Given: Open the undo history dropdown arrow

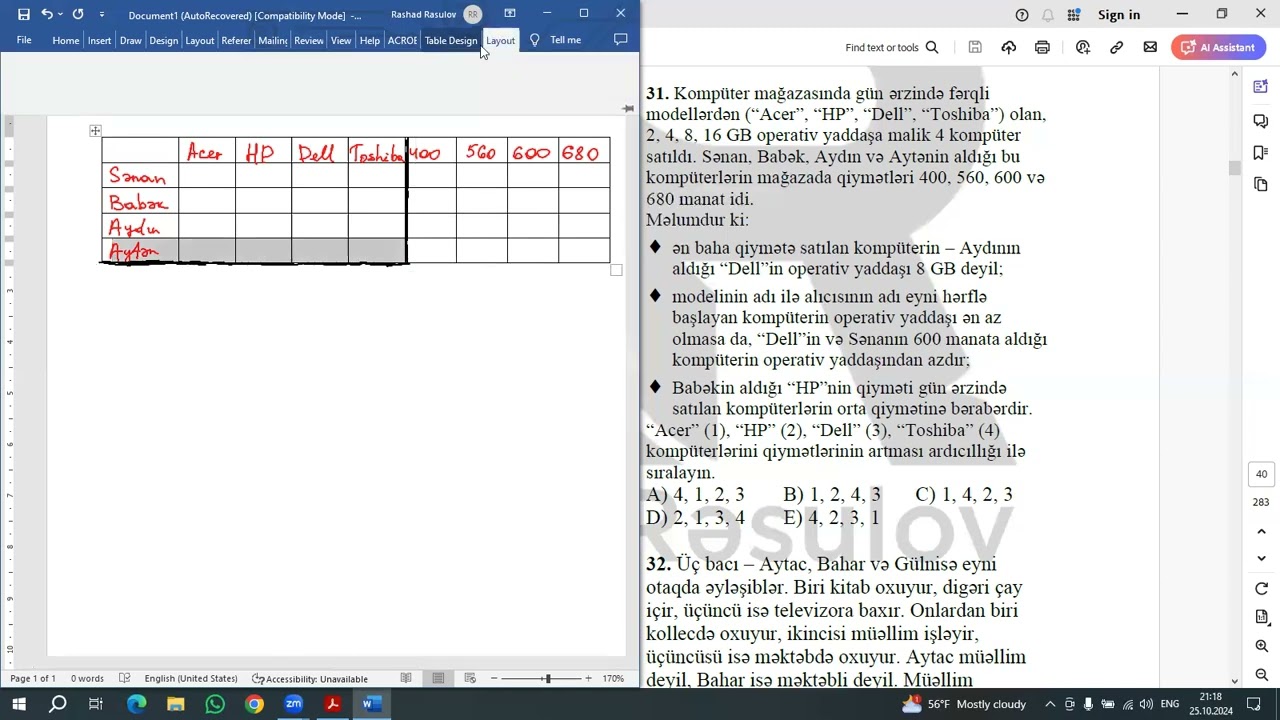Looking at the screenshot, I should [x=60, y=14].
